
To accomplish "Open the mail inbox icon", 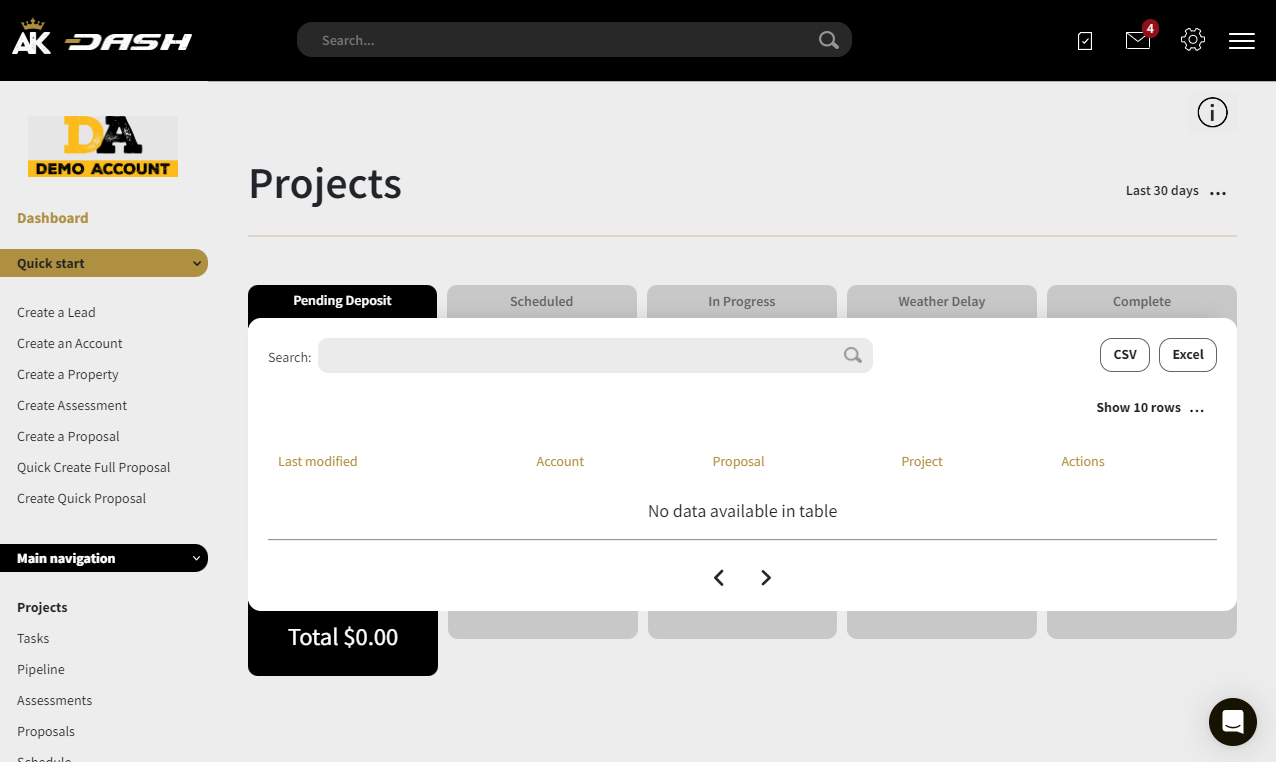I will [1138, 40].
